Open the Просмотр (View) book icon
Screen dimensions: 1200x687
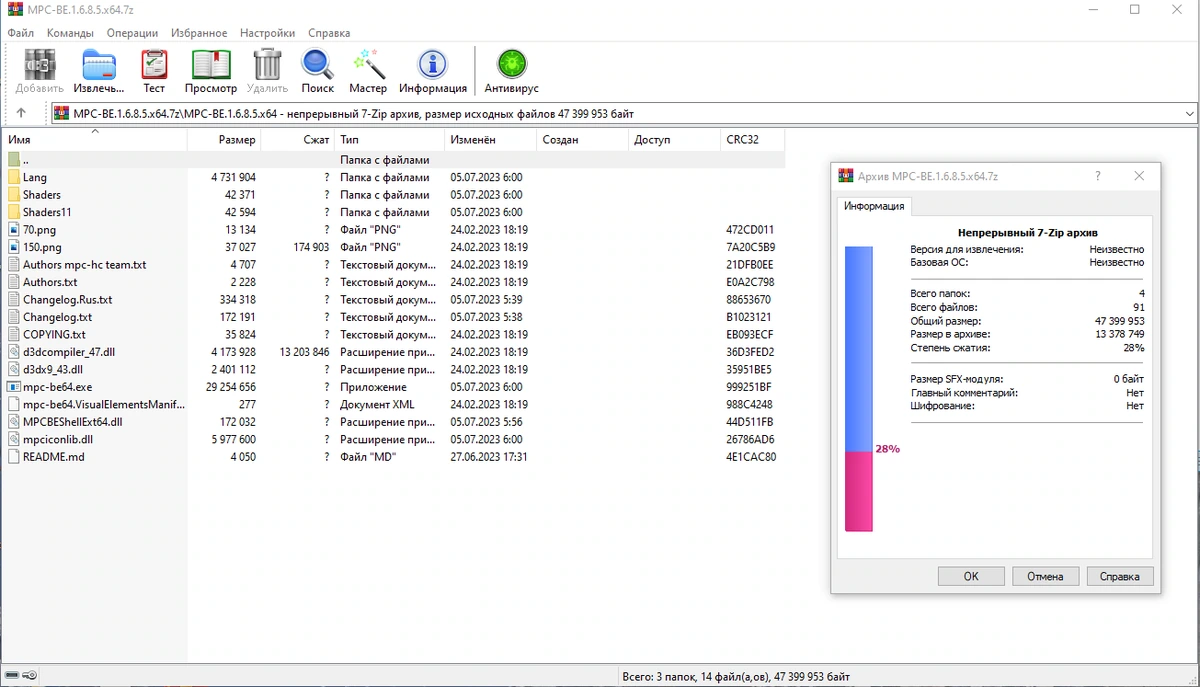(211, 65)
